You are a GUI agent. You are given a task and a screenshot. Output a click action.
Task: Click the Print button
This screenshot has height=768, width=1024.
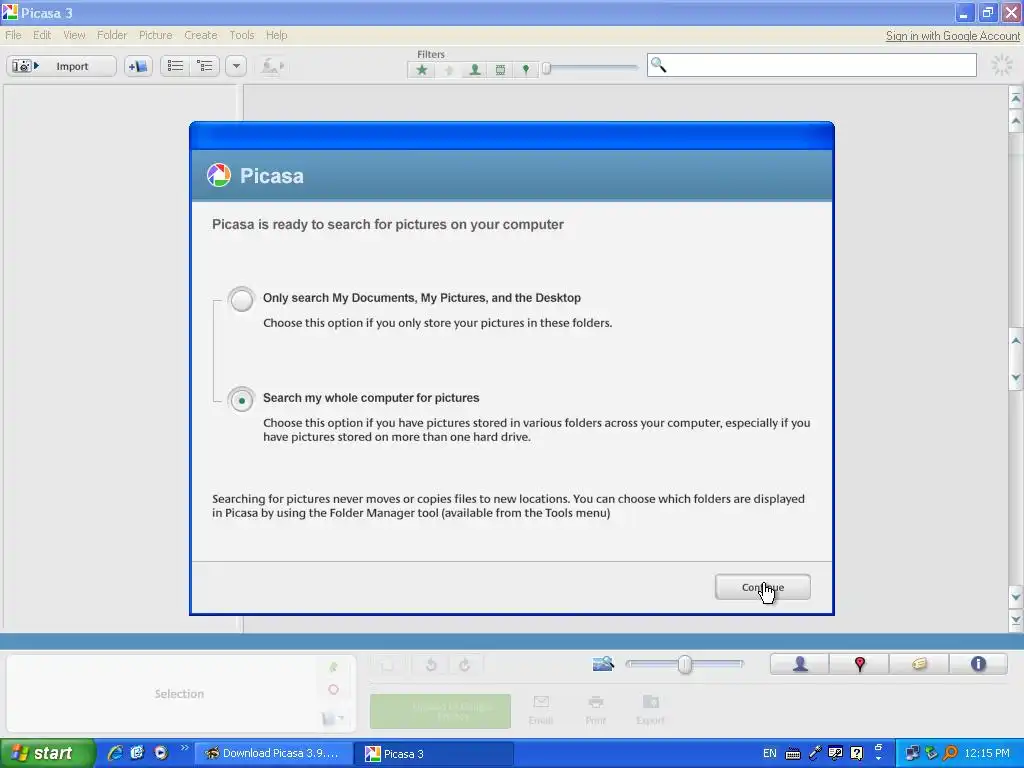point(596,710)
